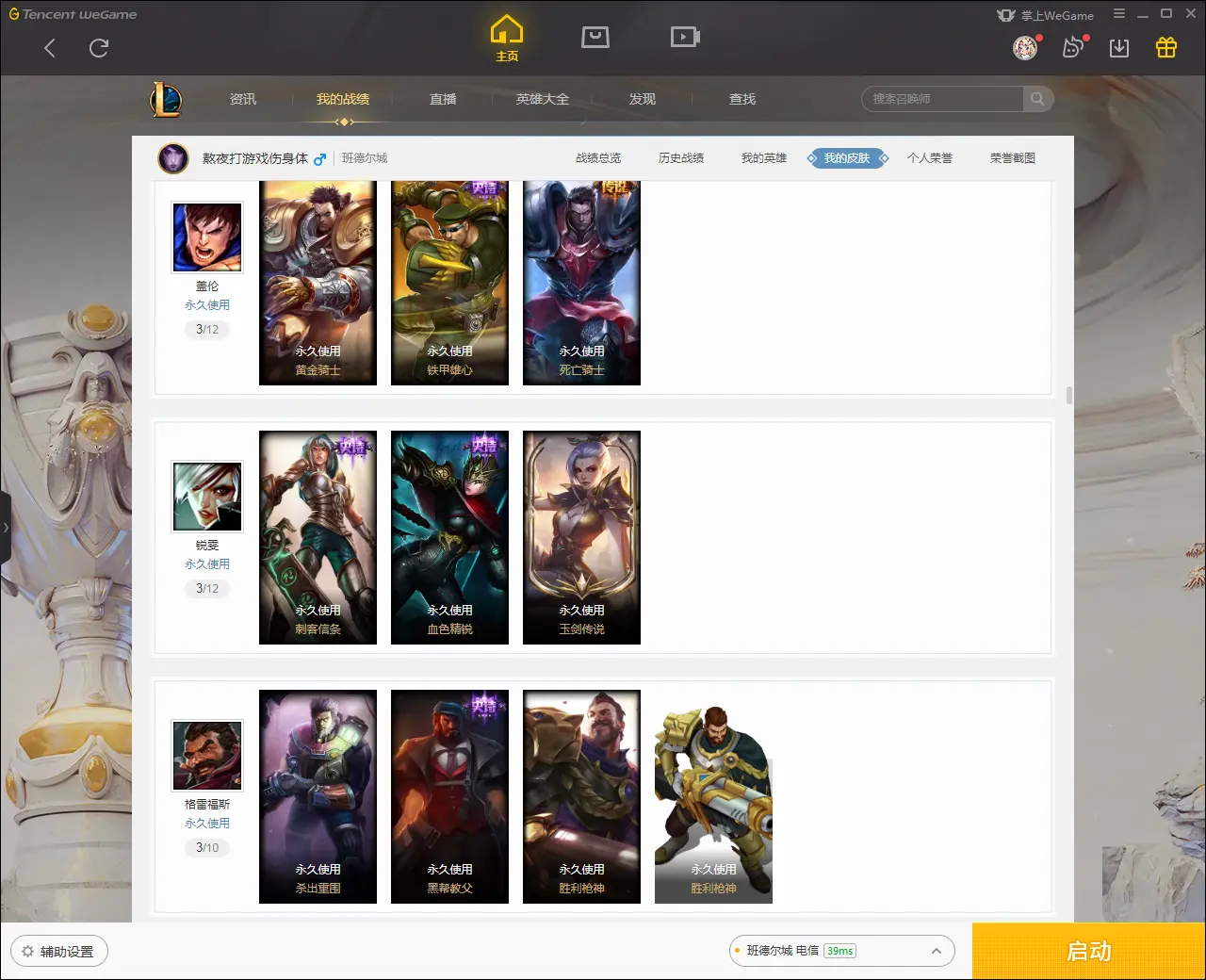
Task: Open the 玉剑传说 skin card
Action: pyautogui.click(x=581, y=537)
